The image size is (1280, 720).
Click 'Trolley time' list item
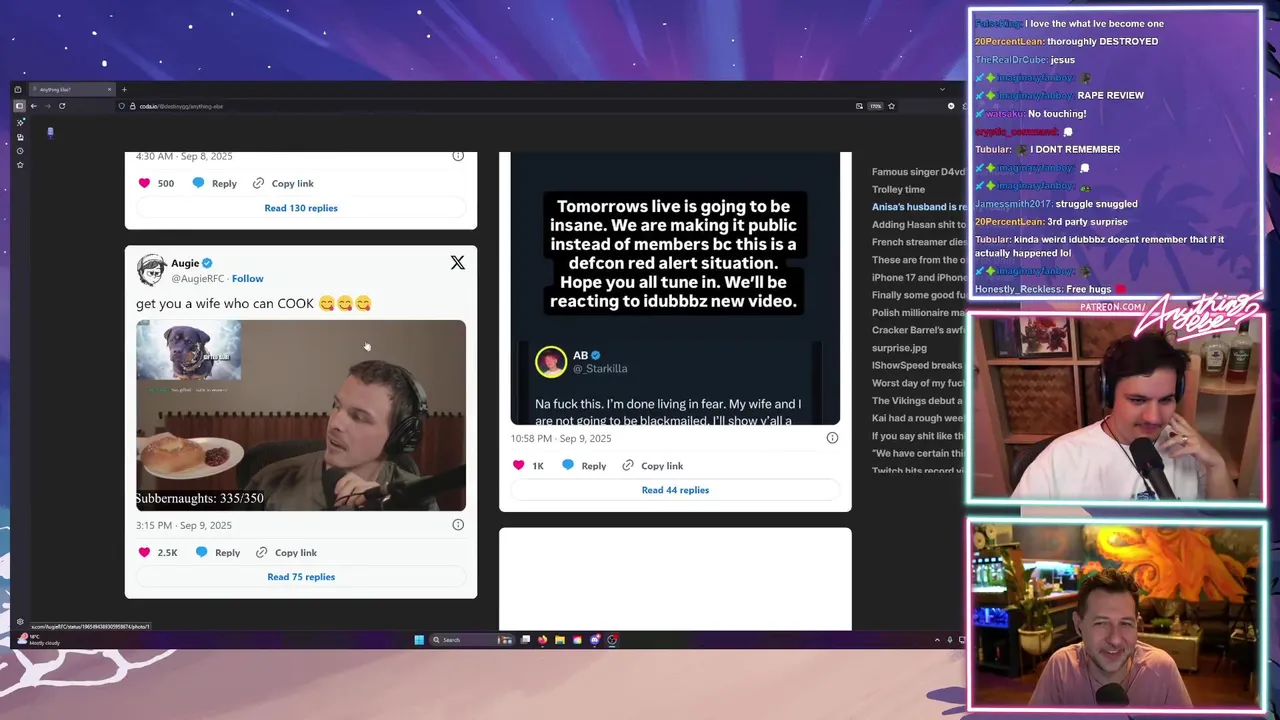coord(898,189)
